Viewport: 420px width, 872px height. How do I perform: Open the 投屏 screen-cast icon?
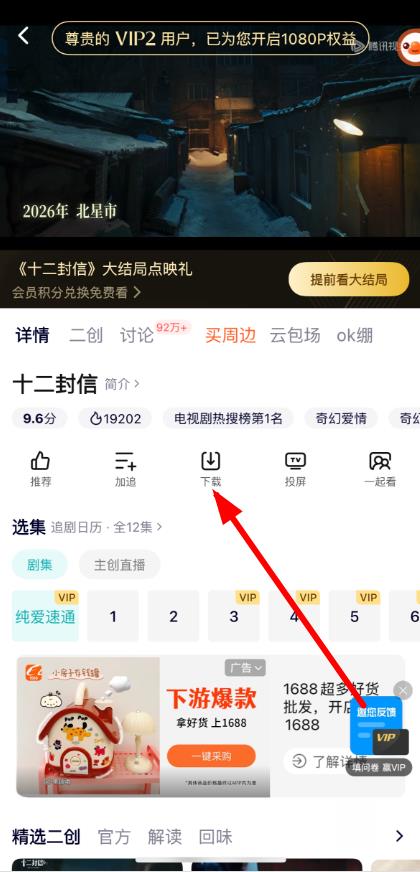click(295, 461)
